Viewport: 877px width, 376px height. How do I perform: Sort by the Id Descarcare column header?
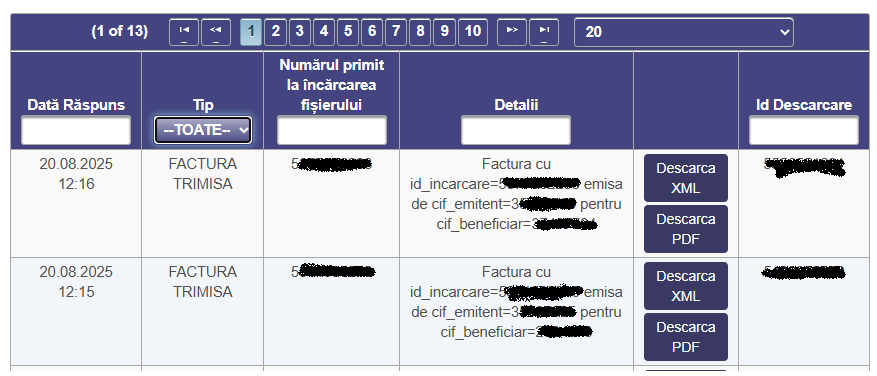click(x=804, y=105)
